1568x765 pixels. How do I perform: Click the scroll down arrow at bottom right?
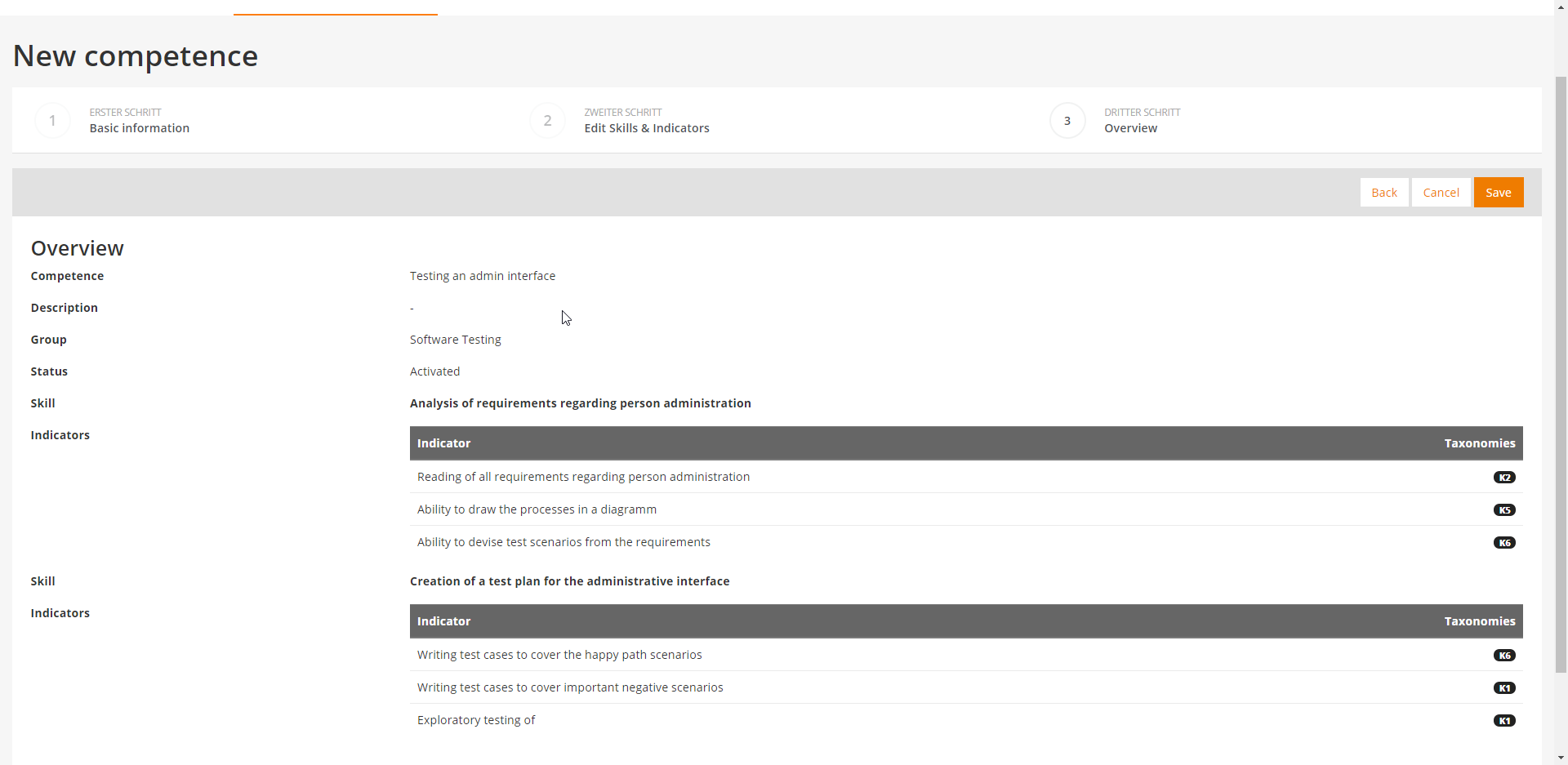[1561, 758]
